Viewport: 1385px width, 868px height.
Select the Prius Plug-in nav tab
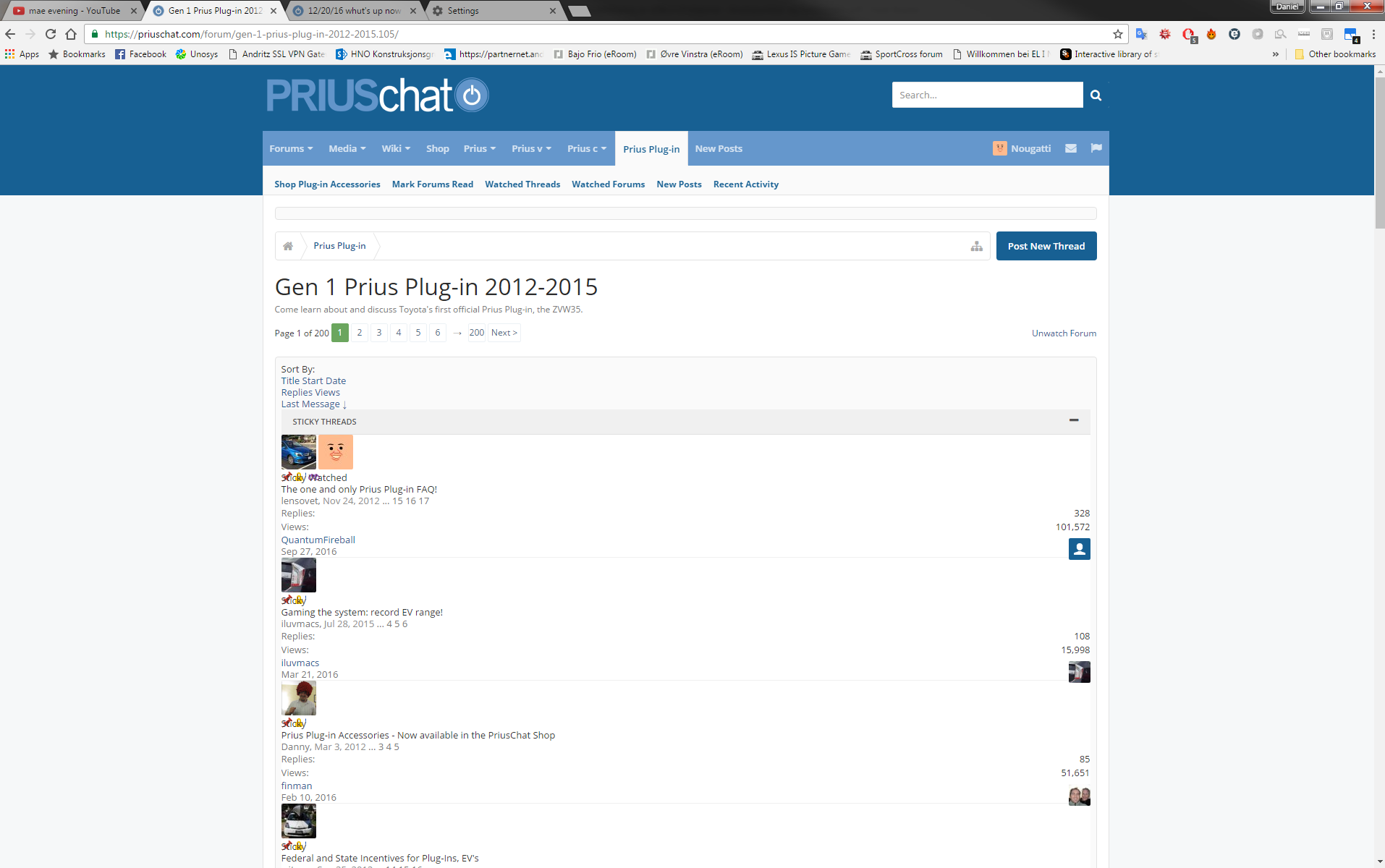(x=651, y=149)
